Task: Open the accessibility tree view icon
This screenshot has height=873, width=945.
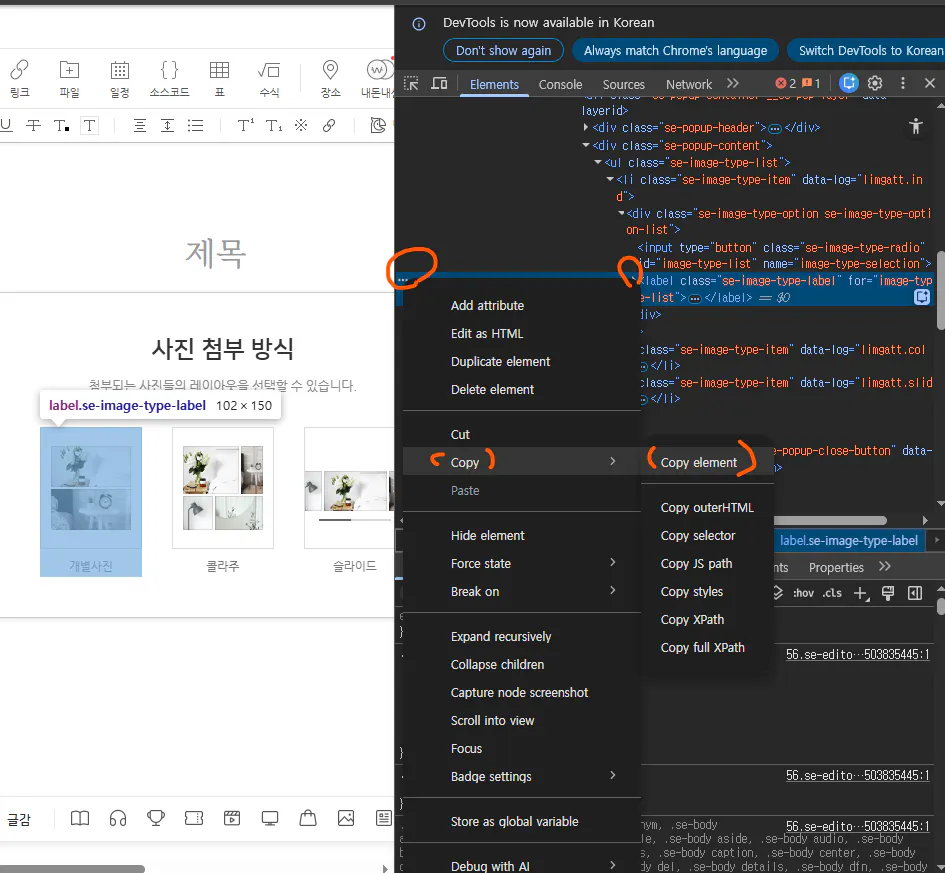Action: [915, 126]
